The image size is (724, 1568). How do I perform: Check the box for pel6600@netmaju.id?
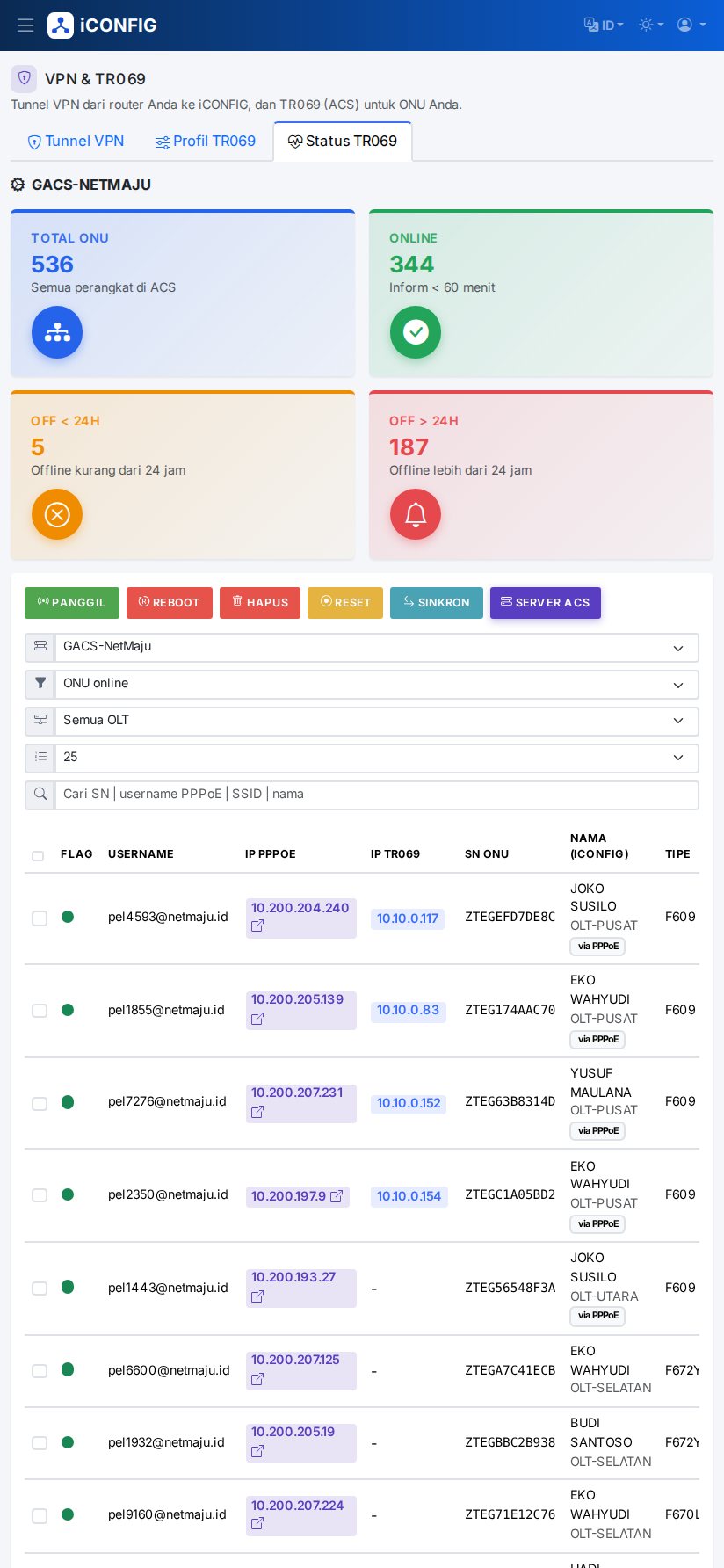[40, 1371]
